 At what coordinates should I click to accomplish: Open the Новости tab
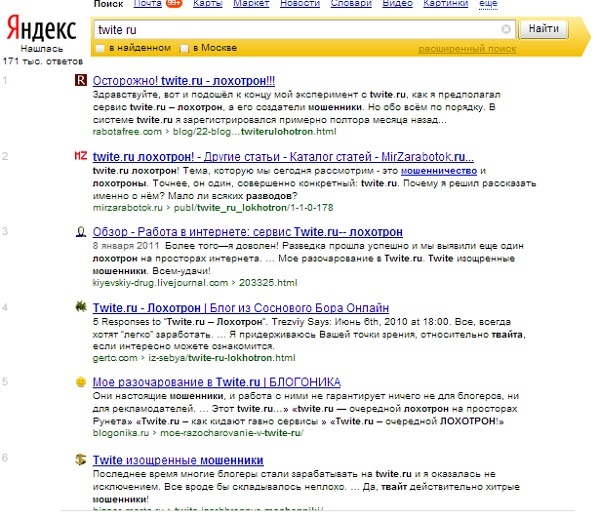coord(300,3)
